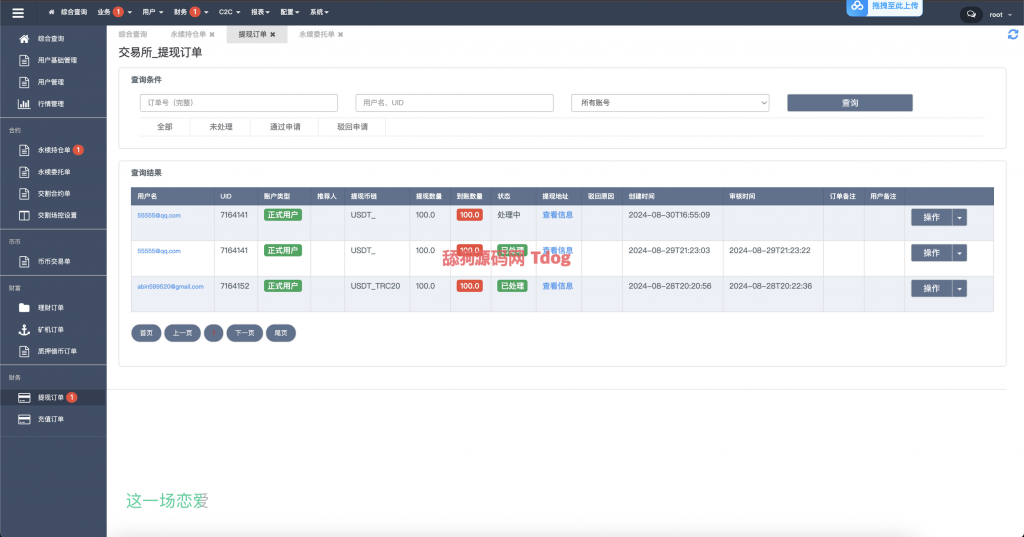Expand the 财务 top menu dropdown

click(186, 12)
